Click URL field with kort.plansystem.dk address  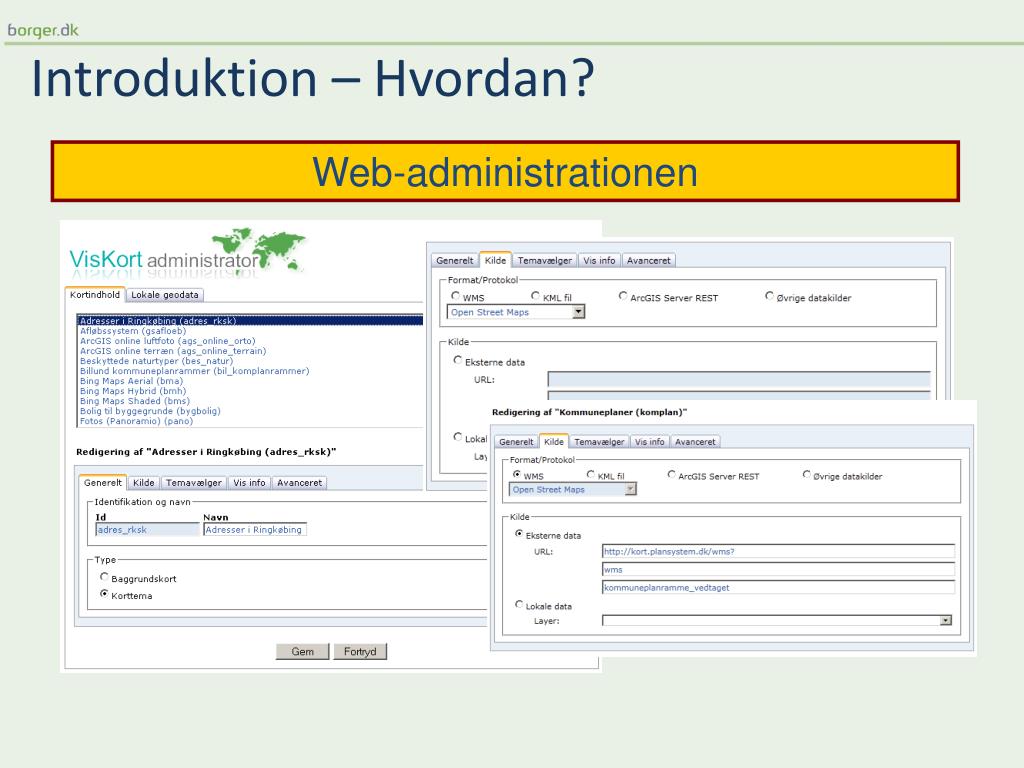click(777, 551)
